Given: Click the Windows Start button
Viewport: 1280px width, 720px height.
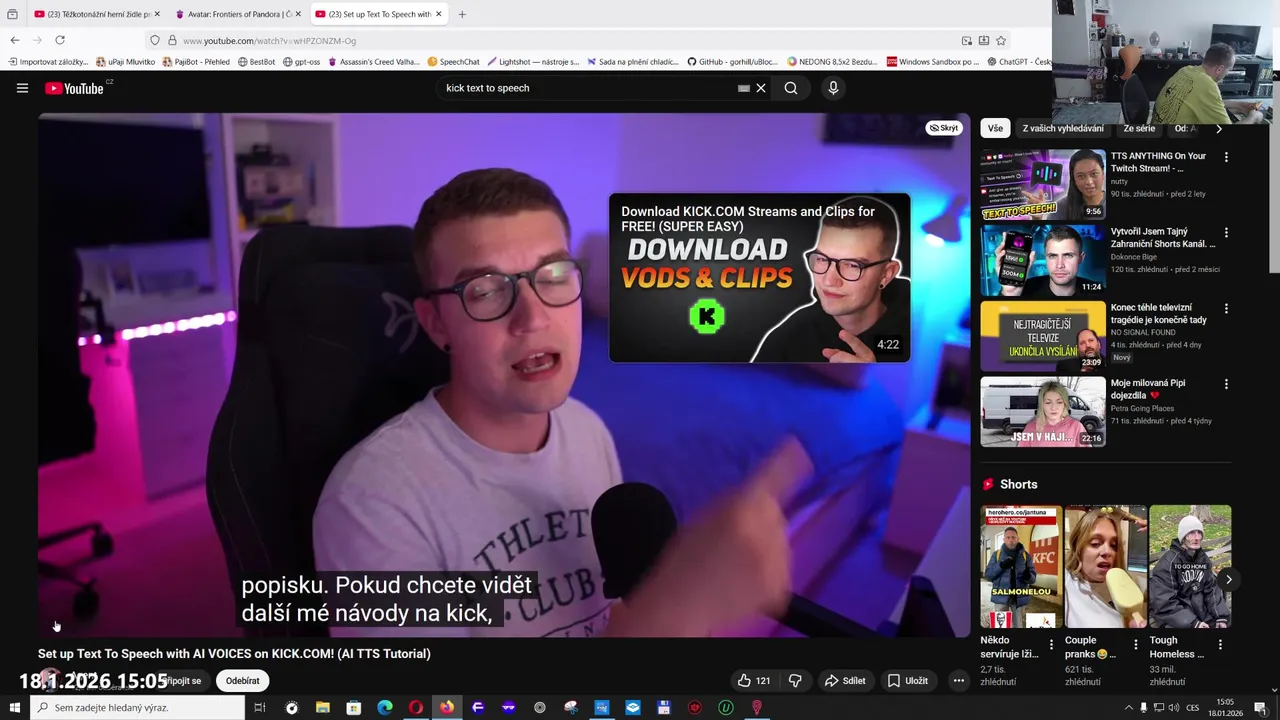Looking at the screenshot, I should [x=14, y=708].
